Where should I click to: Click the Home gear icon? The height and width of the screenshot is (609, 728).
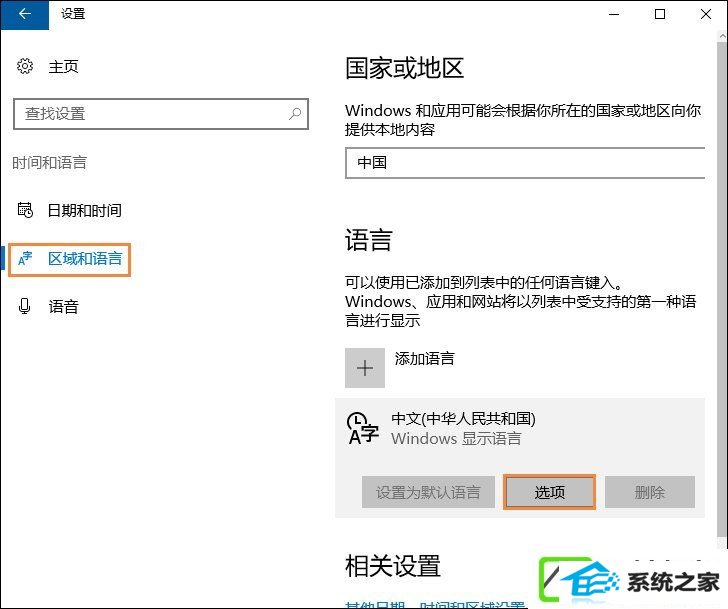25,66
